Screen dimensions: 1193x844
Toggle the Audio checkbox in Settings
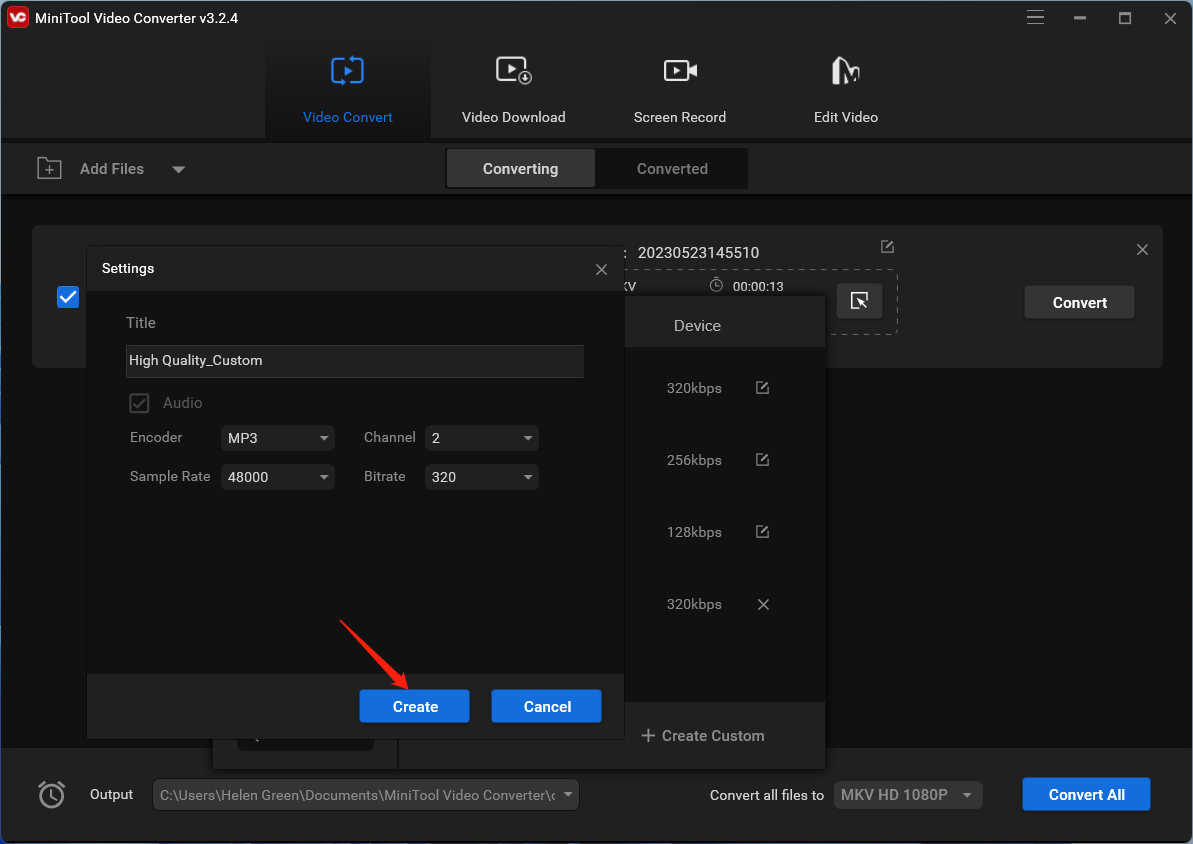tap(139, 402)
